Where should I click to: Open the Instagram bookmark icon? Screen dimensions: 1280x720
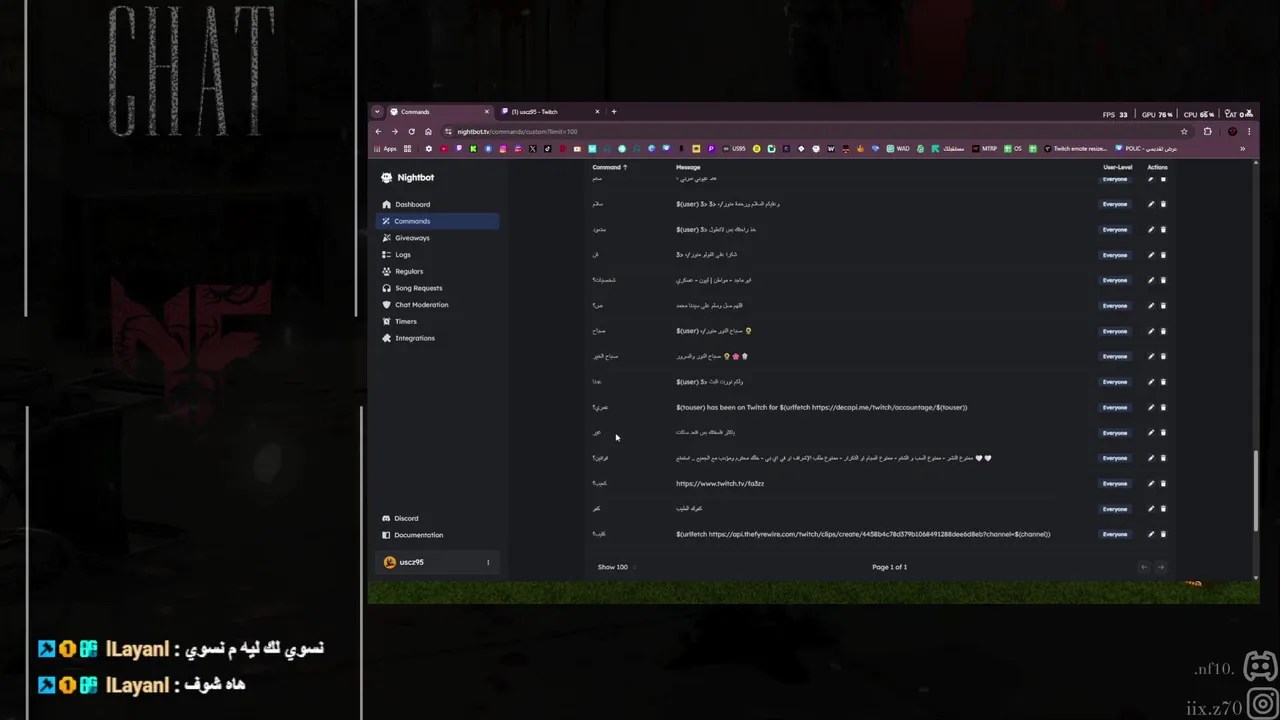[x=503, y=148]
